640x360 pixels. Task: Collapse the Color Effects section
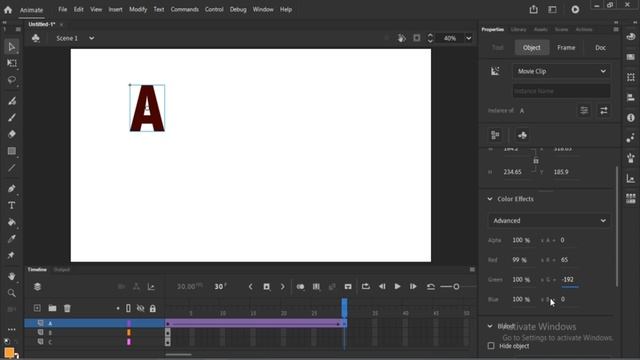tap(490, 199)
